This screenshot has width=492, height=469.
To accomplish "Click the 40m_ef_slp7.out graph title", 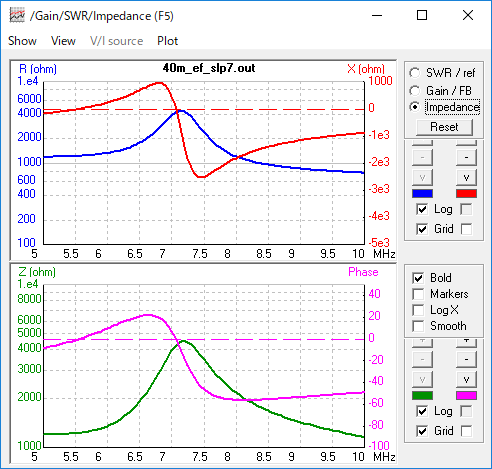I will (x=209, y=68).
